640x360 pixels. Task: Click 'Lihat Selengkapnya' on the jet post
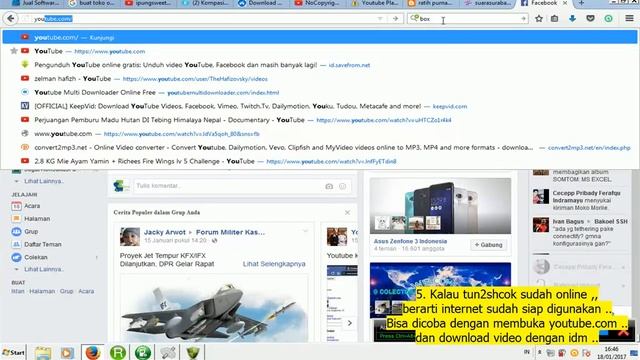click(274, 264)
